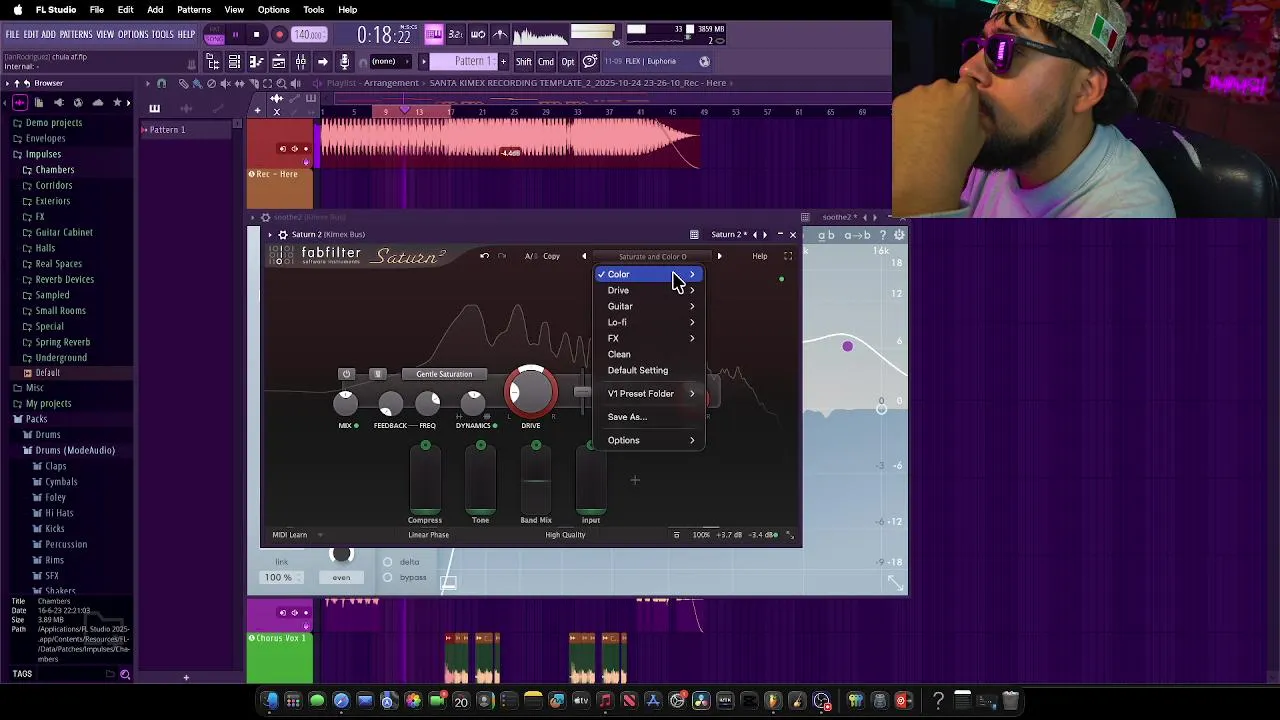Expand Drums (ModeAudio) folder
The height and width of the screenshot is (720, 1280).
click(74, 450)
